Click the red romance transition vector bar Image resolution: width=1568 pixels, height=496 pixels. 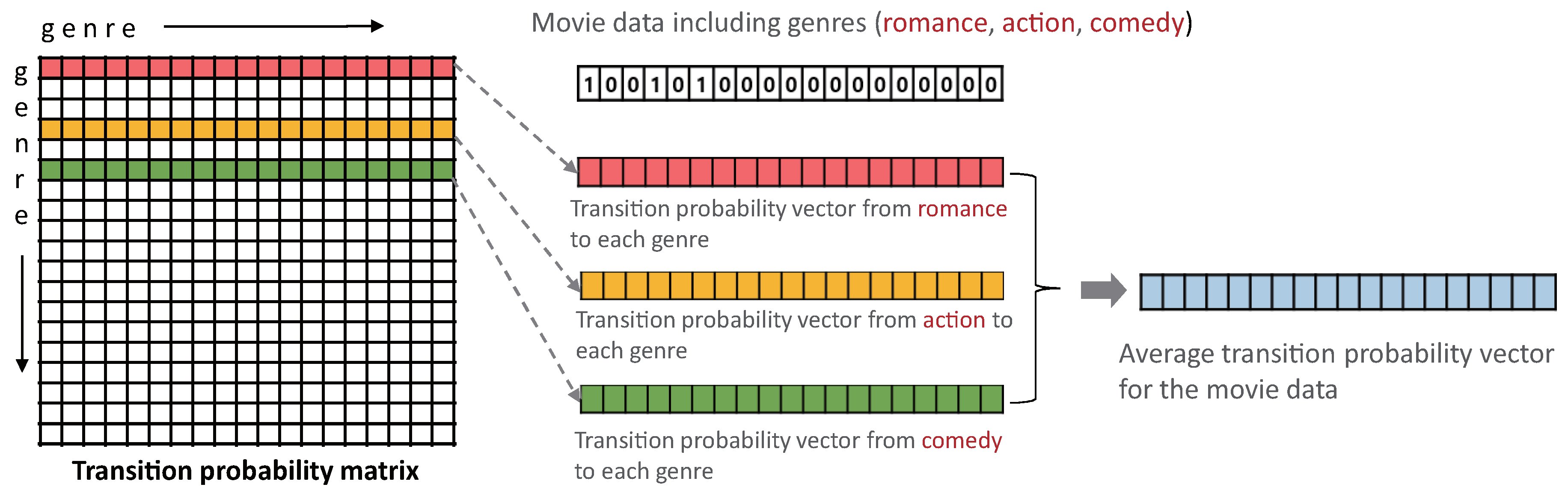[790, 172]
